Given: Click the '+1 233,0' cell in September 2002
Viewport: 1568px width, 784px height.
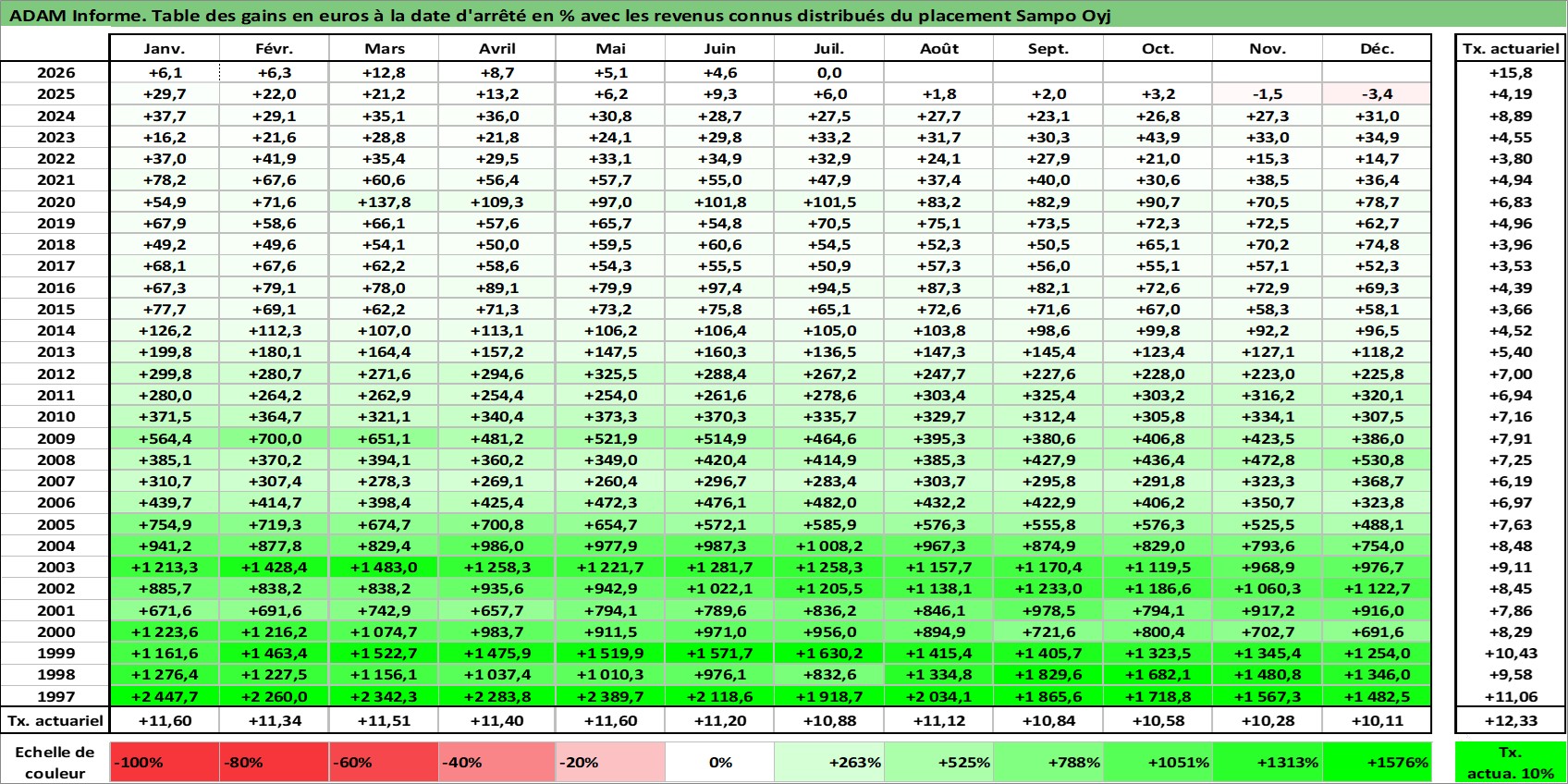Looking at the screenshot, I should click(1048, 588).
